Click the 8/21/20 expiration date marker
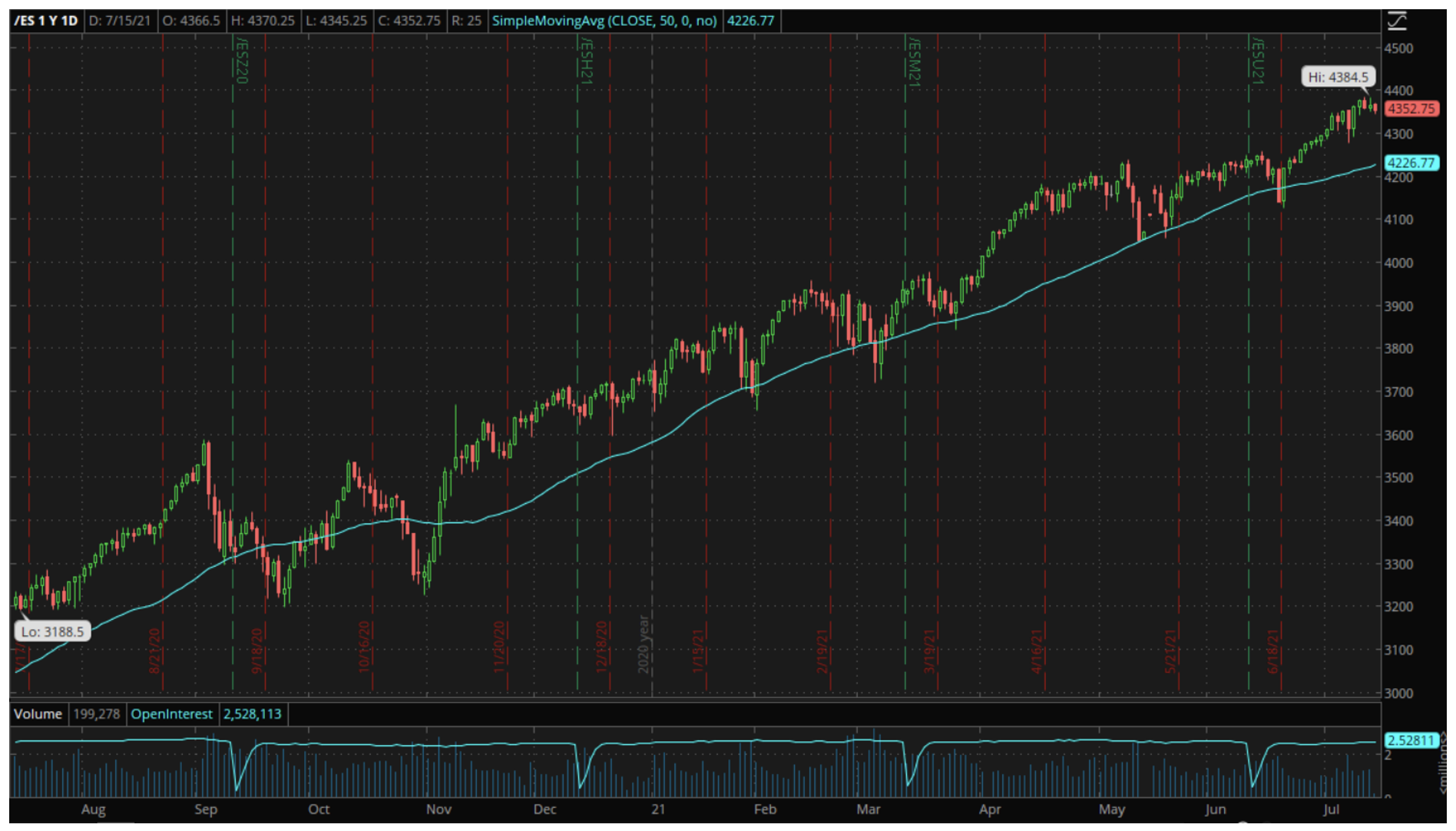 point(154,651)
